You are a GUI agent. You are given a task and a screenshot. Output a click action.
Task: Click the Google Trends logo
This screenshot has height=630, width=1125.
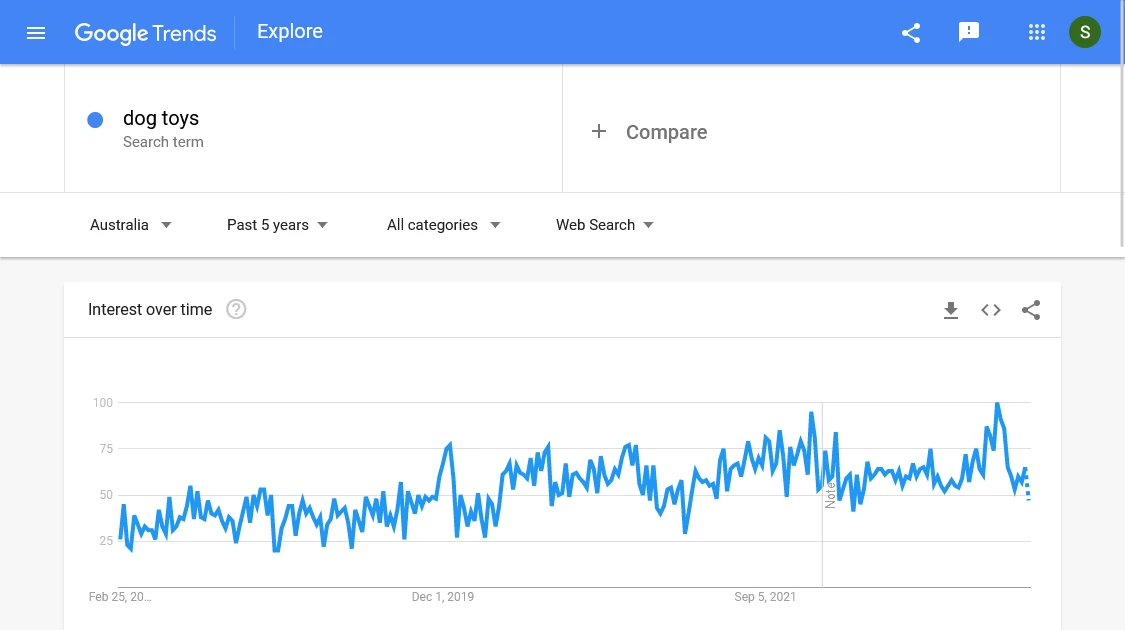tap(146, 33)
